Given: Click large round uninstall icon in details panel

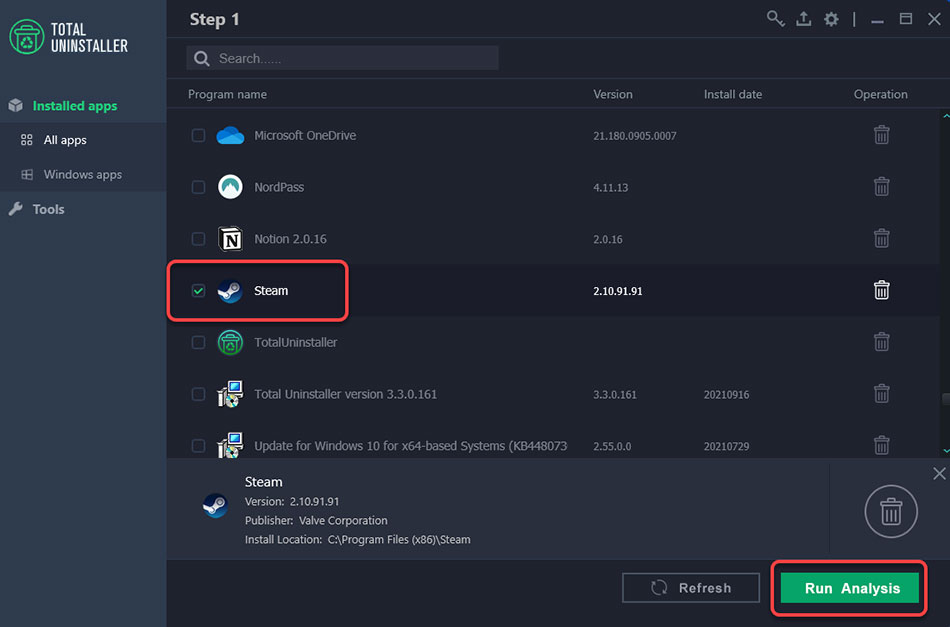Looking at the screenshot, I should (x=891, y=511).
